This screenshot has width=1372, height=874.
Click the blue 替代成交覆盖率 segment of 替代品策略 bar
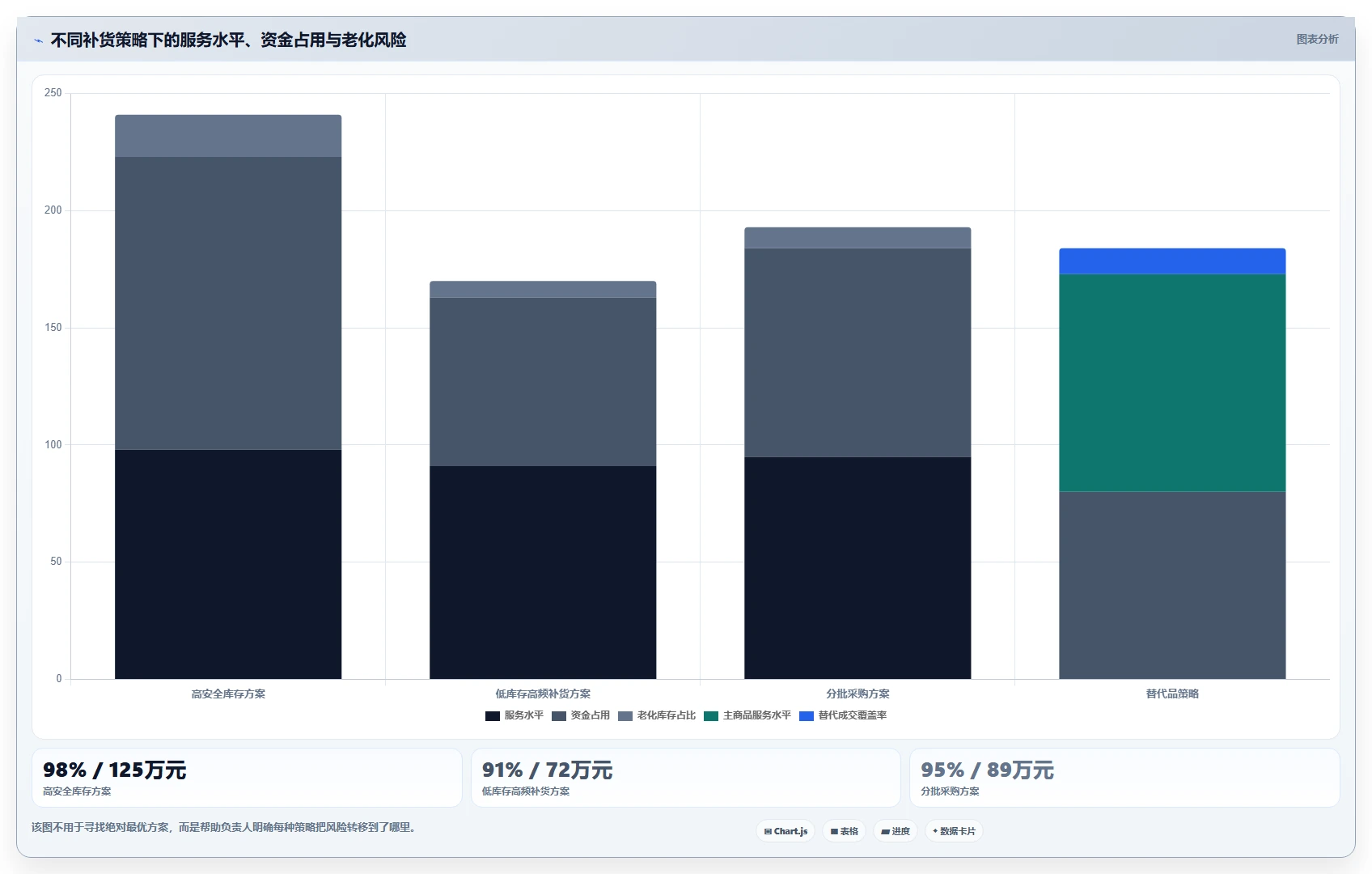pos(1172,261)
